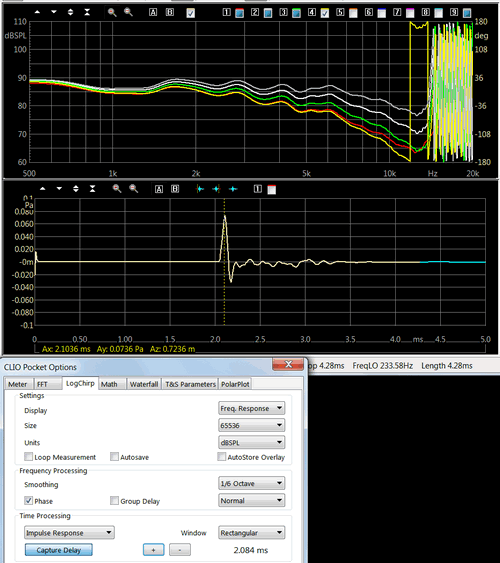The image size is (500, 563).
Task: Select overlay number 1 in frequency toolbar
Action: 226,12
